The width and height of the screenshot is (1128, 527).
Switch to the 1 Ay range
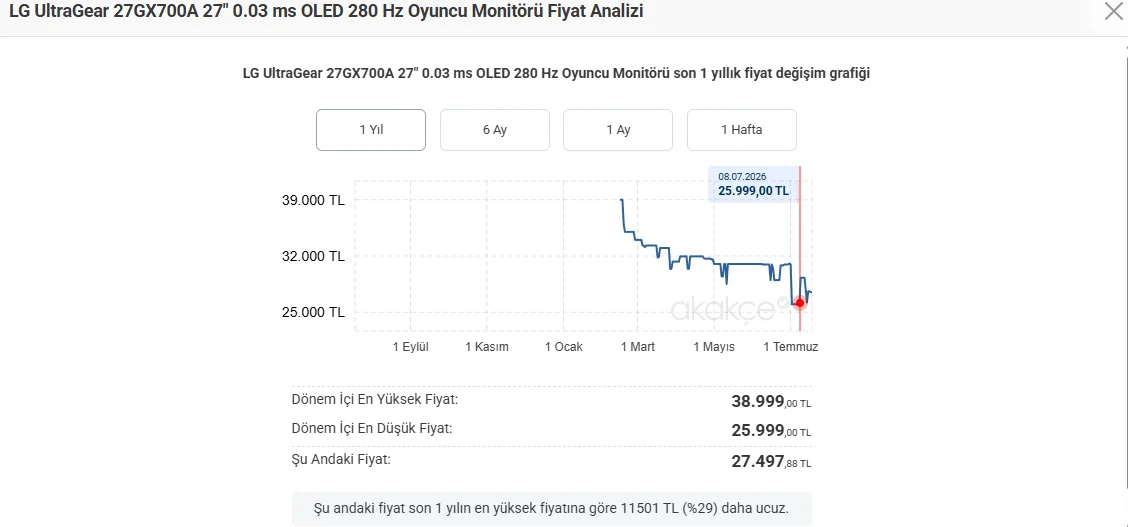[618, 130]
